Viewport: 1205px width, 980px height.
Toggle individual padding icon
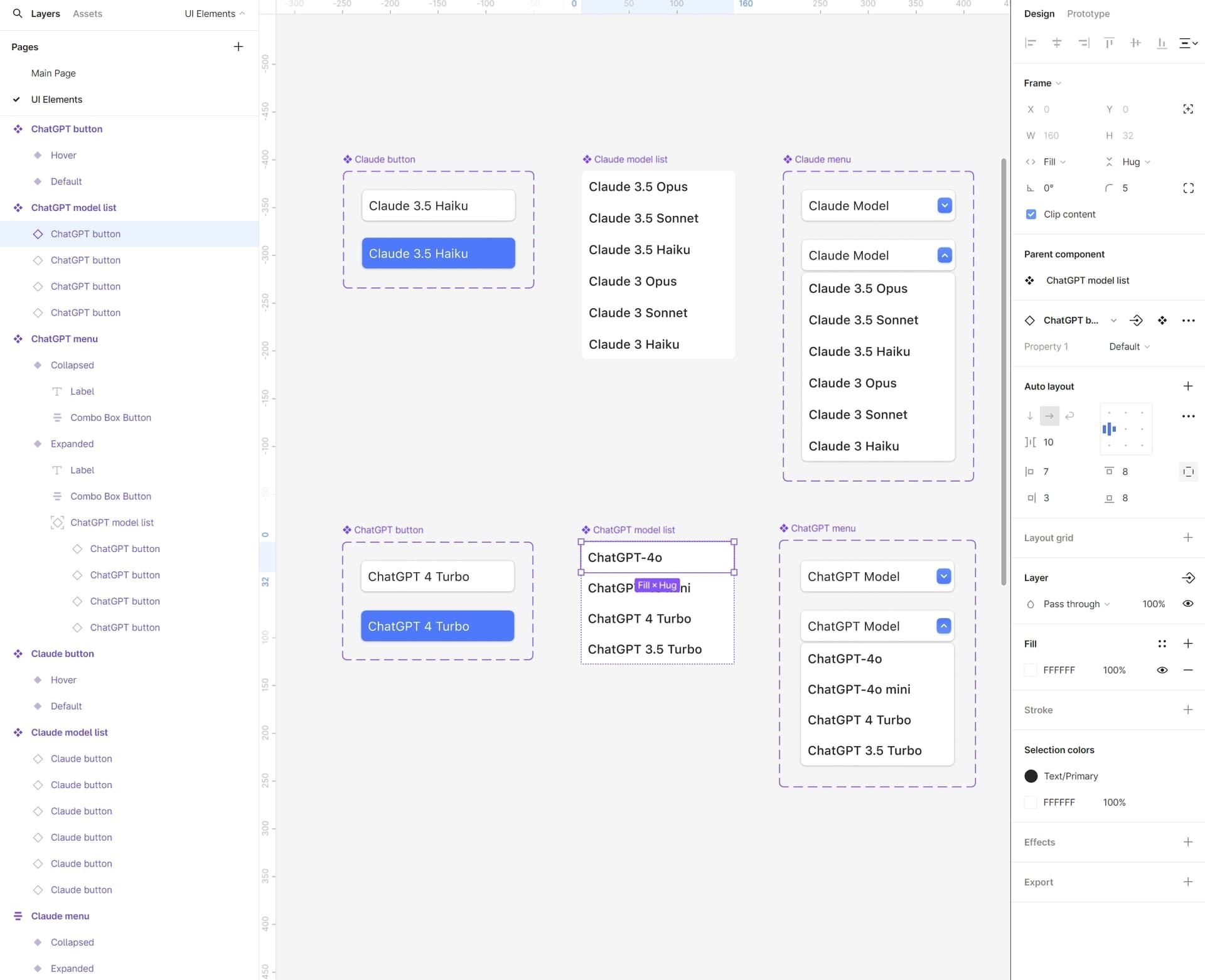coord(1188,472)
